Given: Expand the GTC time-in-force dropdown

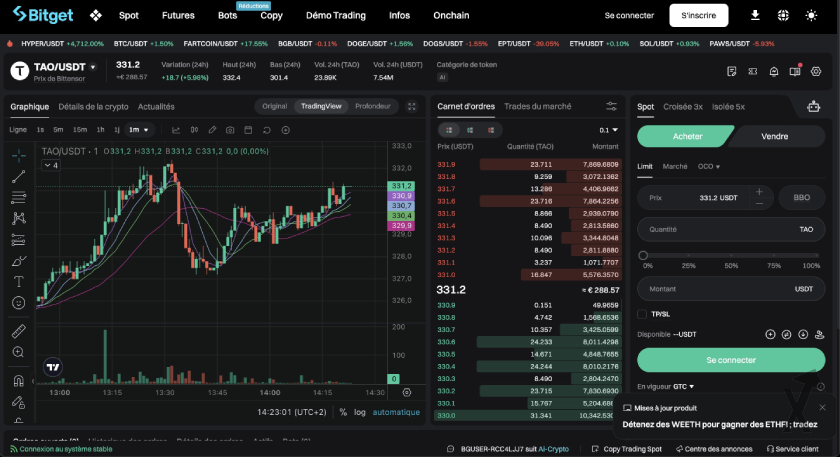Looking at the screenshot, I should 683,386.
